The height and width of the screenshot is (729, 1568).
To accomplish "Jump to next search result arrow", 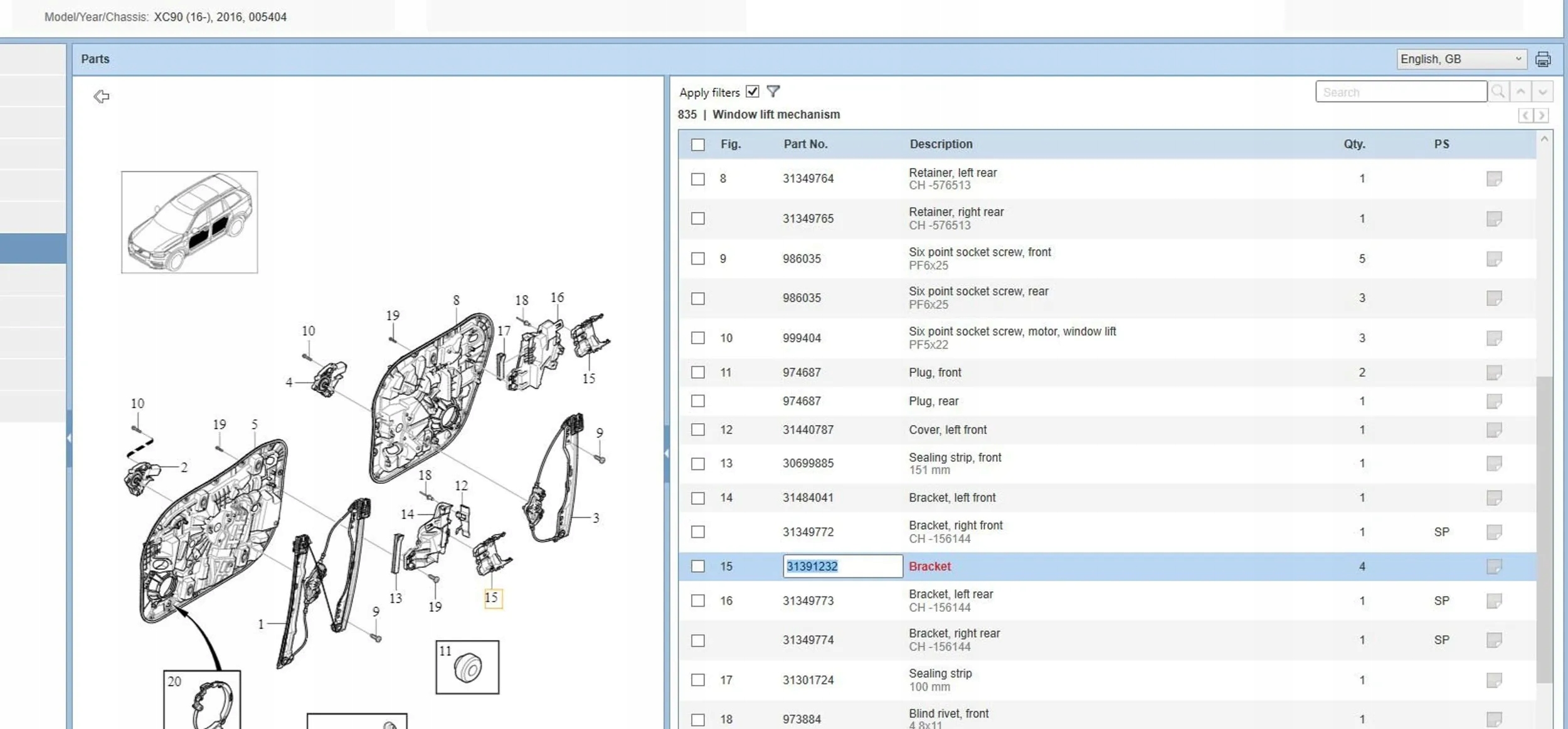I will coord(1542,92).
